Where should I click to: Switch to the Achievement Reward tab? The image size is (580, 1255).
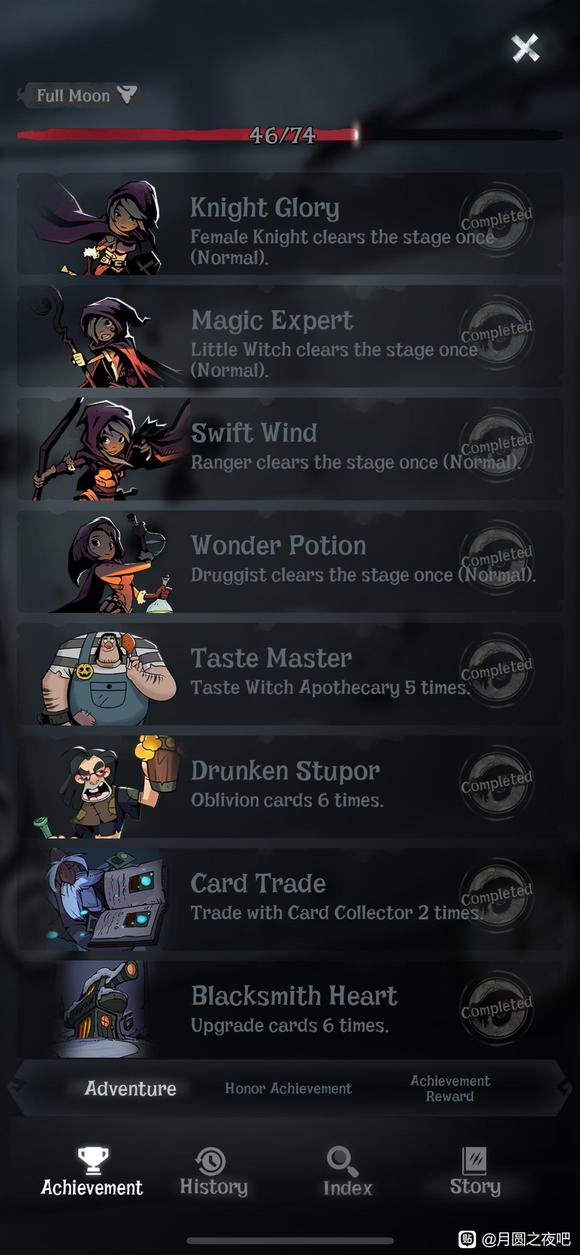point(450,1089)
